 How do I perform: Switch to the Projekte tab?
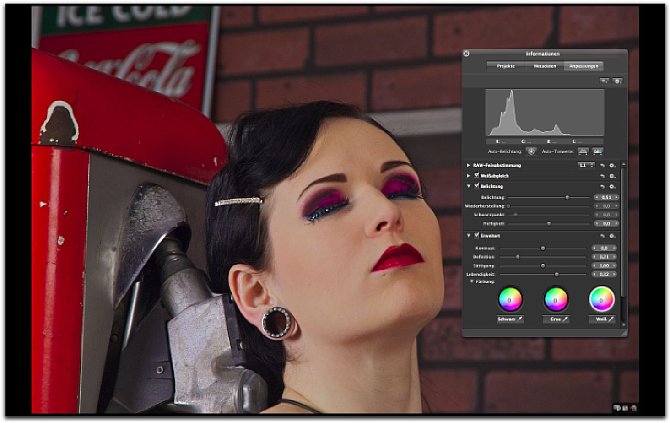click(506, 66)
